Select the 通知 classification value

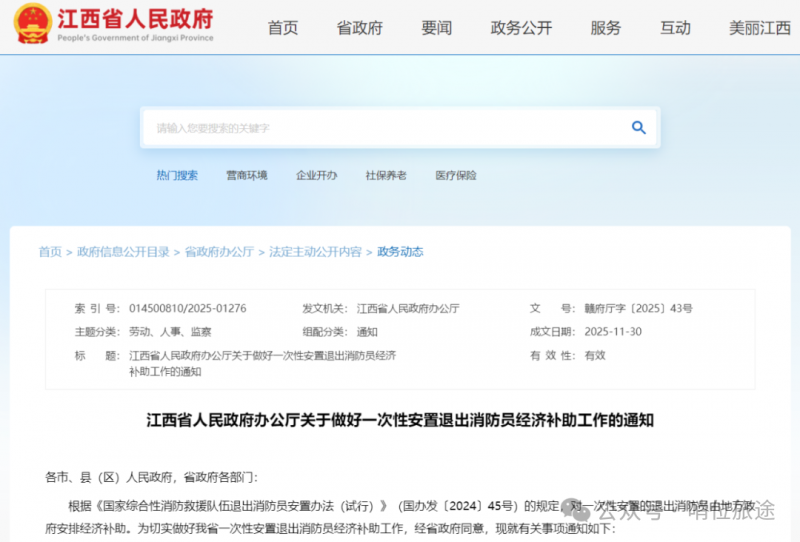pos(367,332)
